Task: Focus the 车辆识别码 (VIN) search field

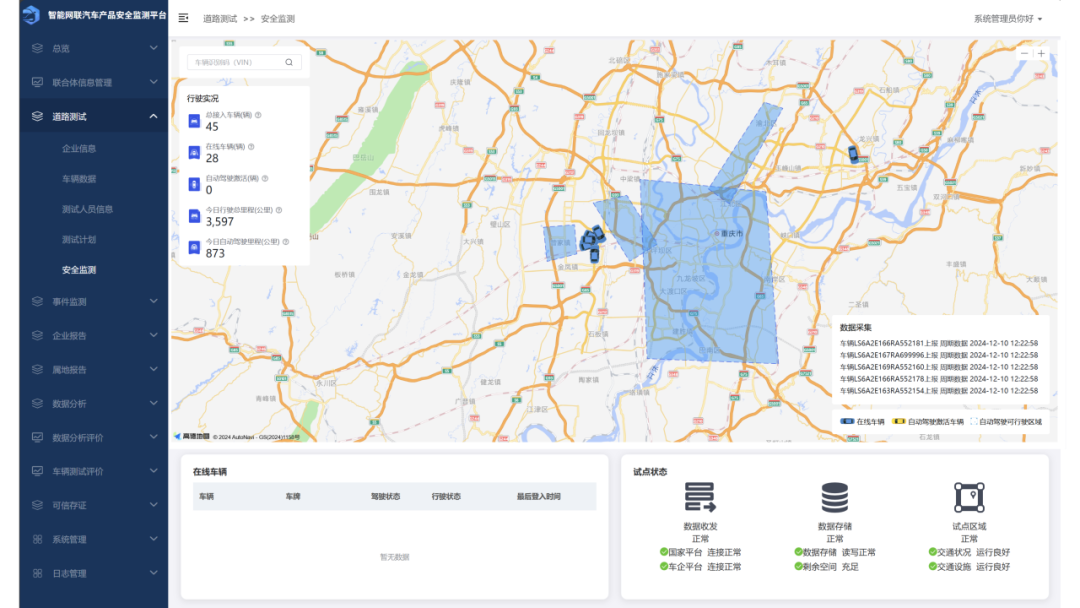Action: 236,62
